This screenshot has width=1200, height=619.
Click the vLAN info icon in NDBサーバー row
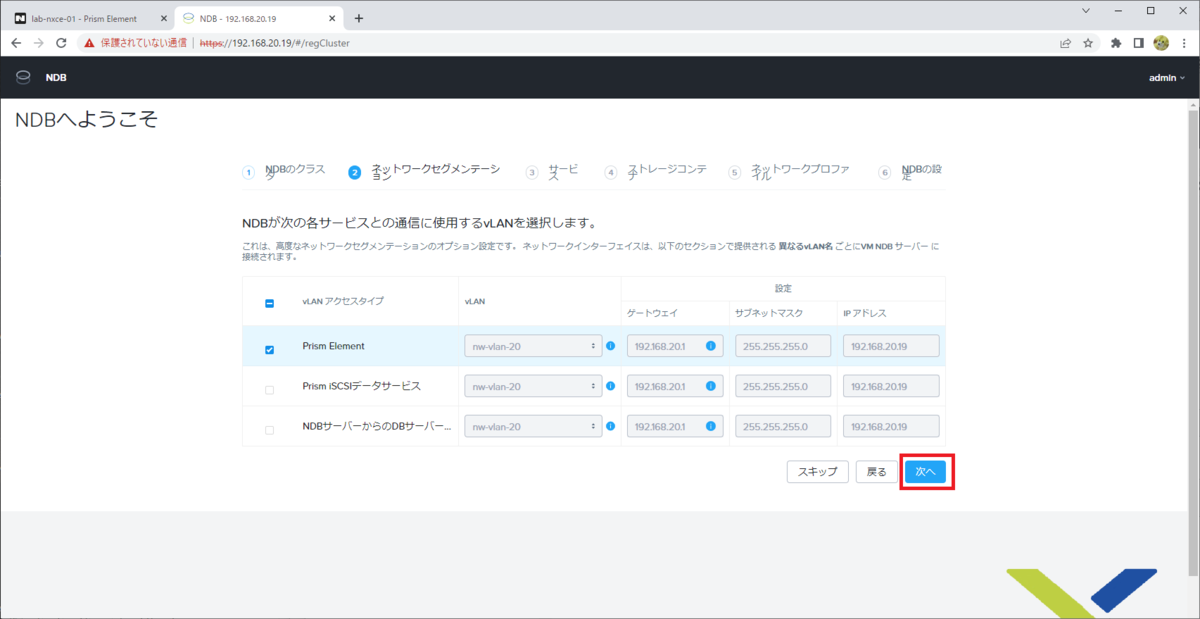[610, 426]
